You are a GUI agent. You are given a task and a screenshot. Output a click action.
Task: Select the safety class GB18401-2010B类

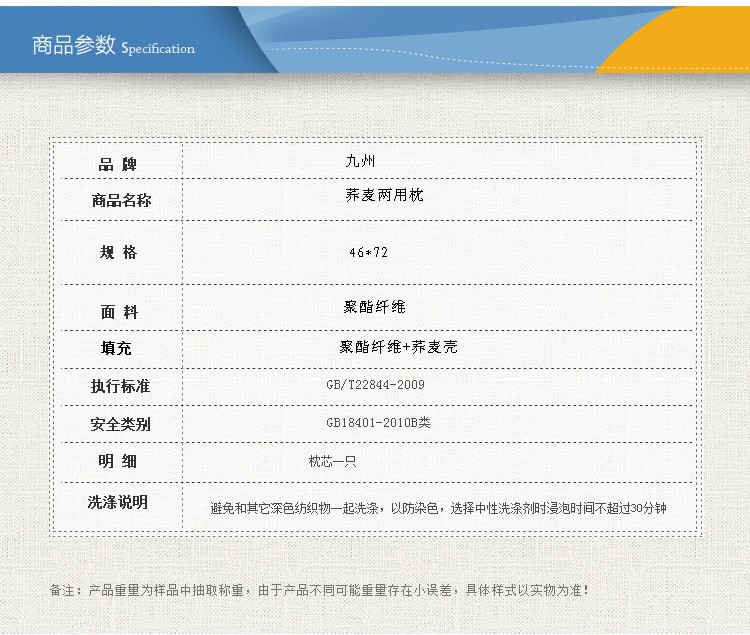tap(378, 423)
